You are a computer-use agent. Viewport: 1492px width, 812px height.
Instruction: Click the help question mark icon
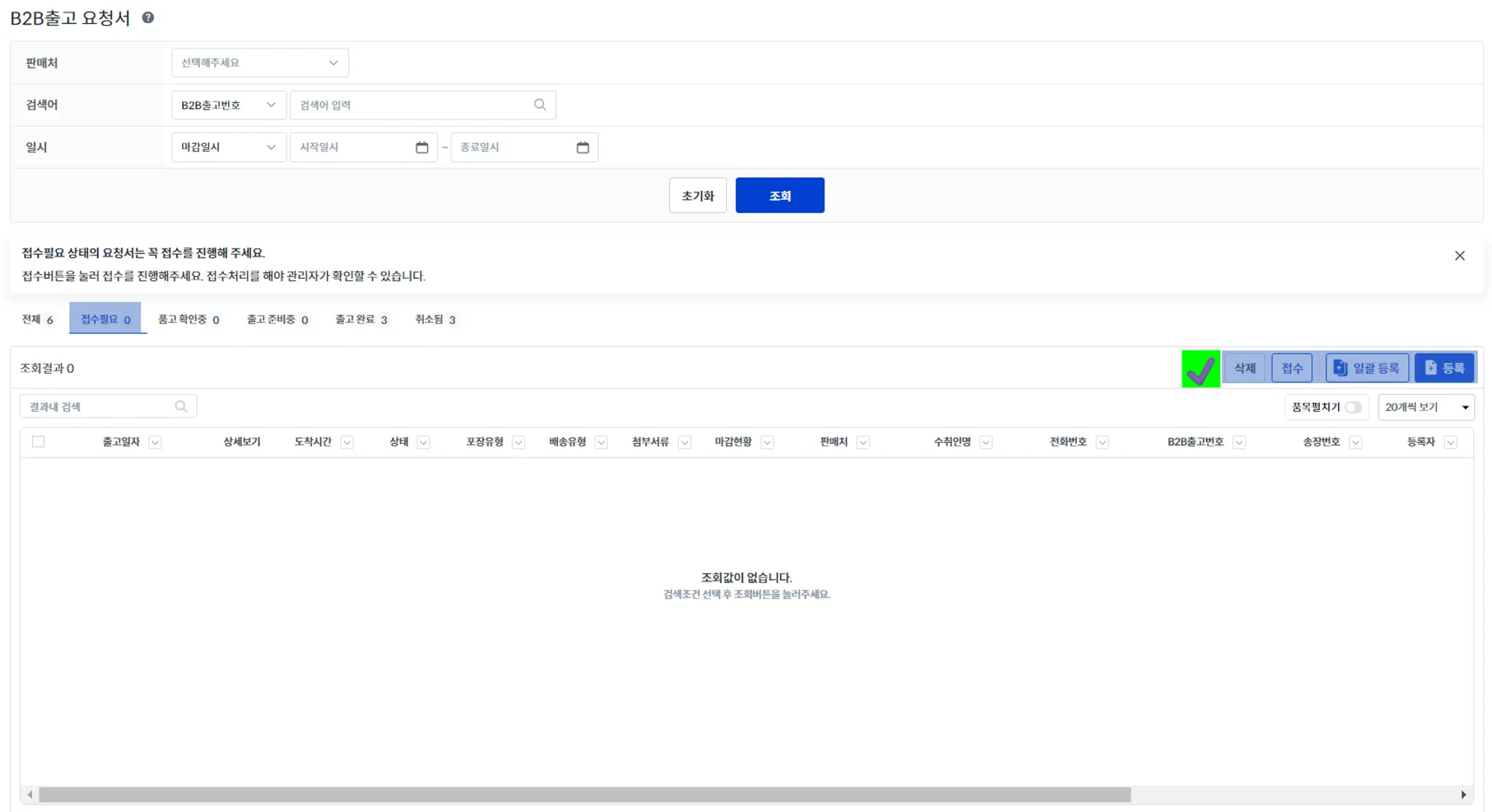pos(148,18)
